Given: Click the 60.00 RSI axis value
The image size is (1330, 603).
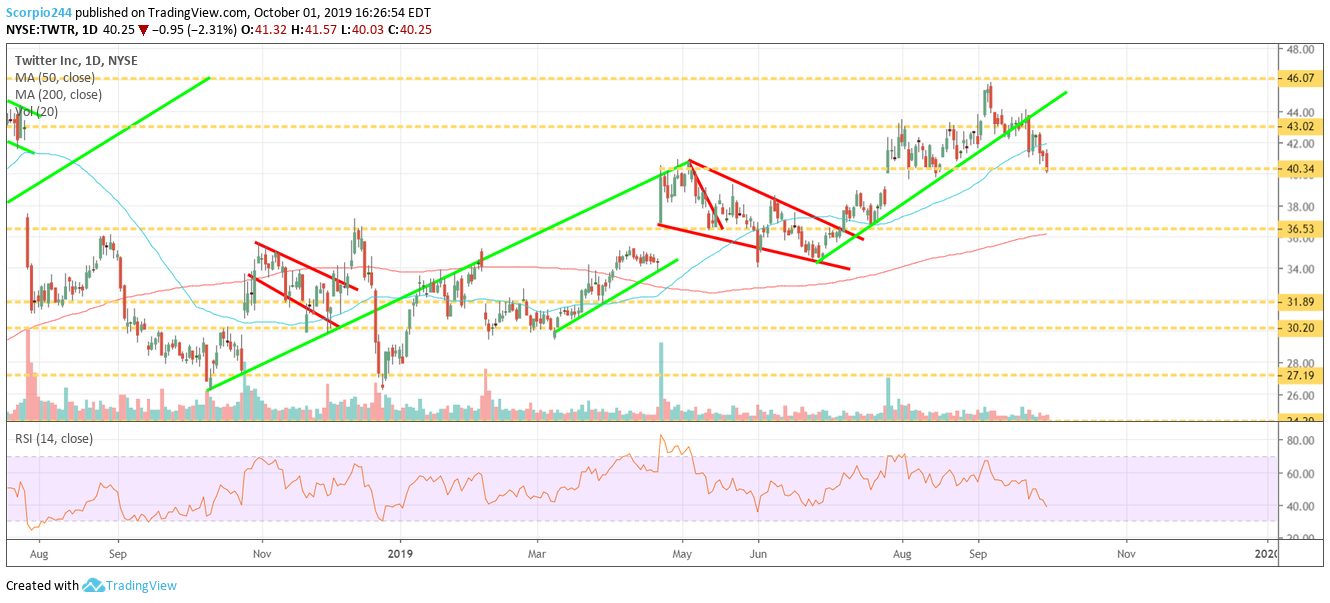Looking at the screenshot, I should 1300,473.
